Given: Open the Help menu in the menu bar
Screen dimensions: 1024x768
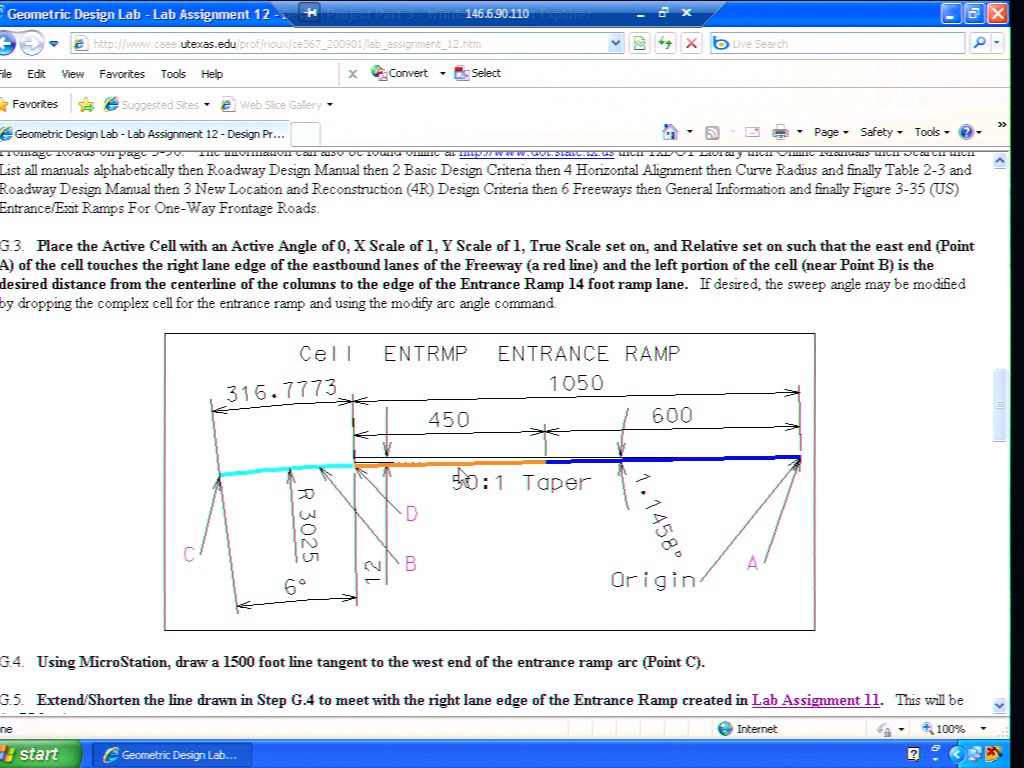Looking at the screenshot, I should (212, 74).
